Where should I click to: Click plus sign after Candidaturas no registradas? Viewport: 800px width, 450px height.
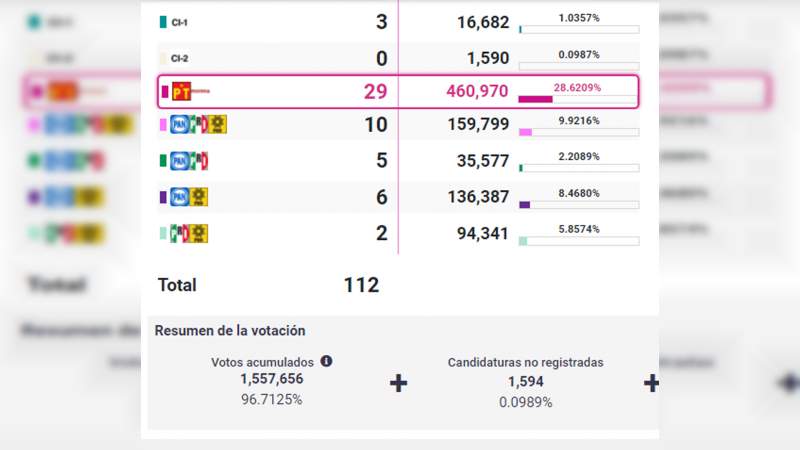click(651, 383)
